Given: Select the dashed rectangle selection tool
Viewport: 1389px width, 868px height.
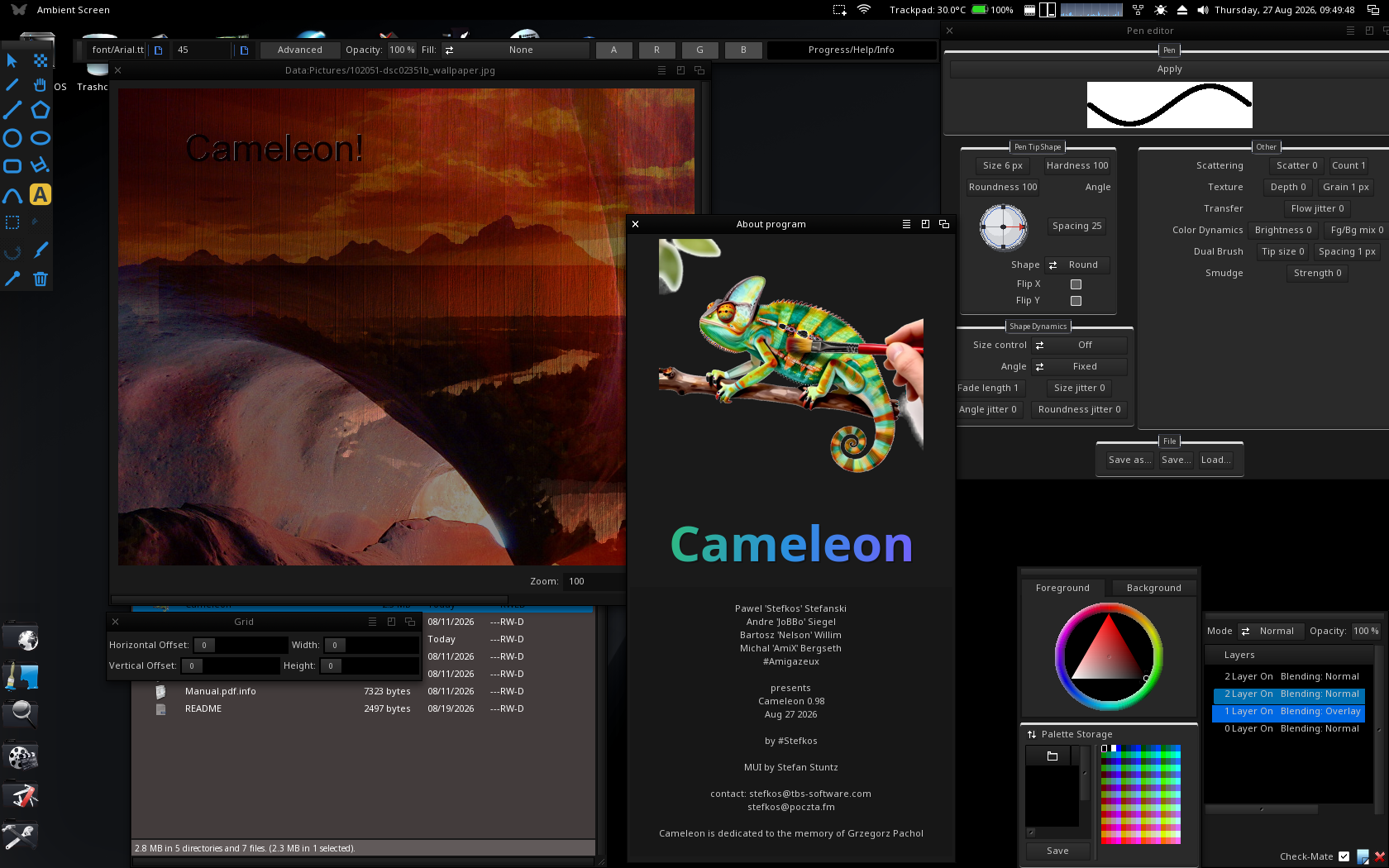Looking at the screenshot, I should 12,222.
